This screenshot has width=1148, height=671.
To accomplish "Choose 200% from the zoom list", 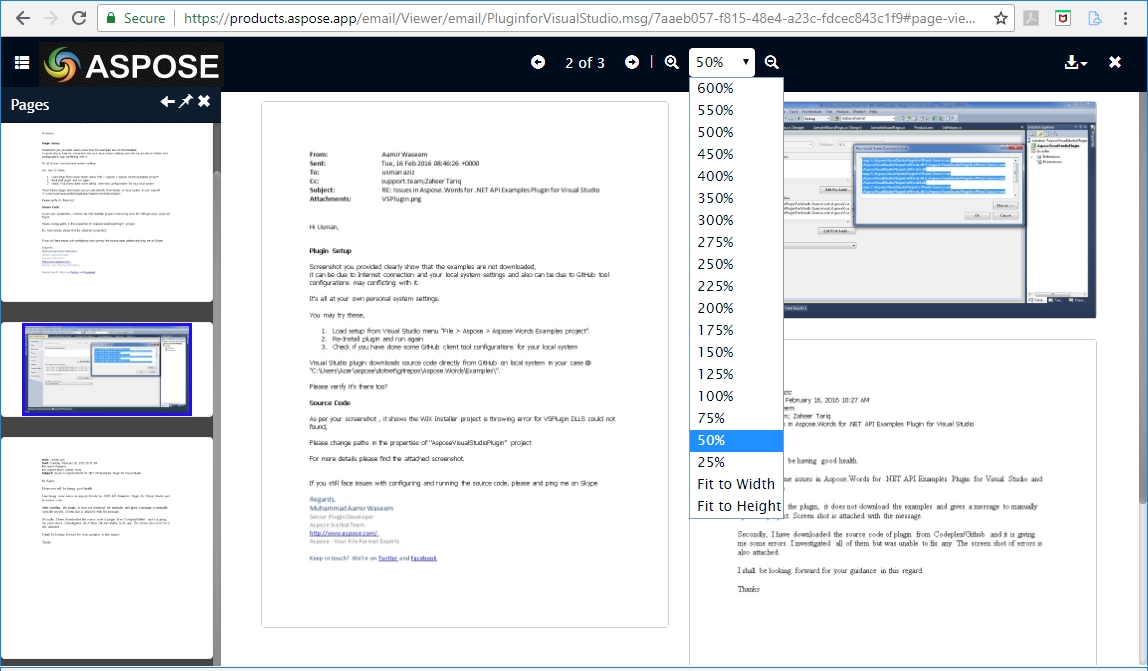I will pyautogui.click(x=737, y=308).
